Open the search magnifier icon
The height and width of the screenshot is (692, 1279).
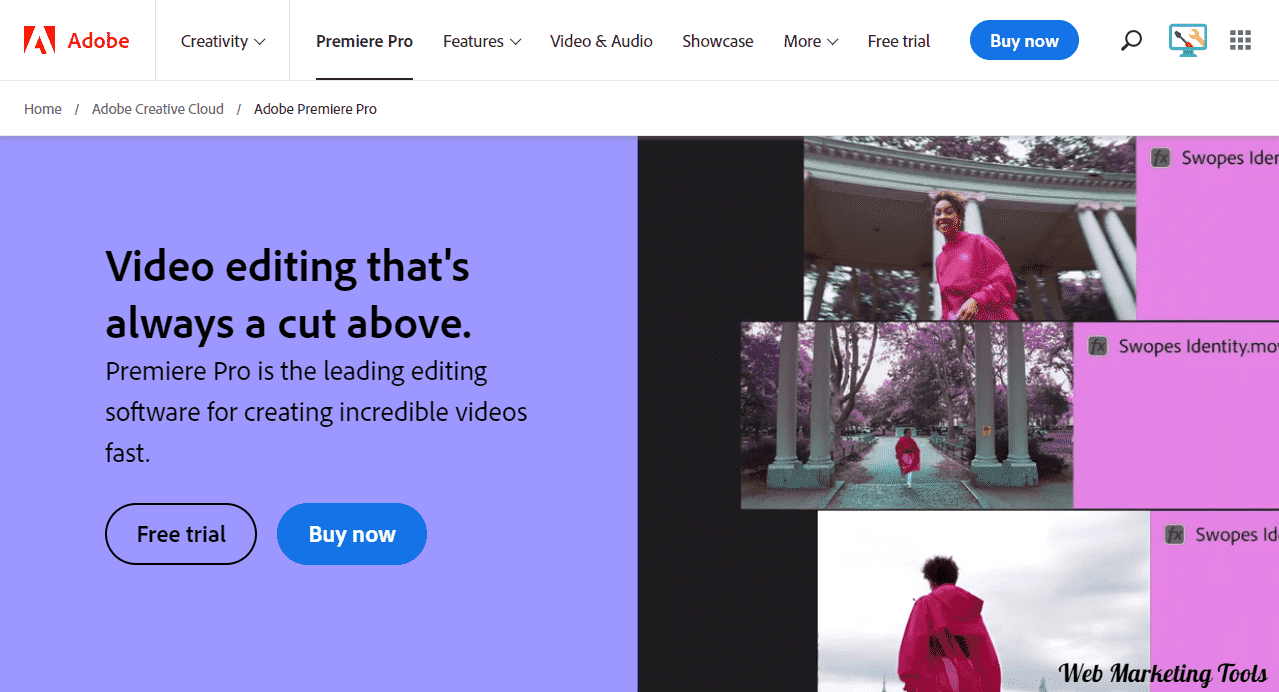pos(1131,41)
